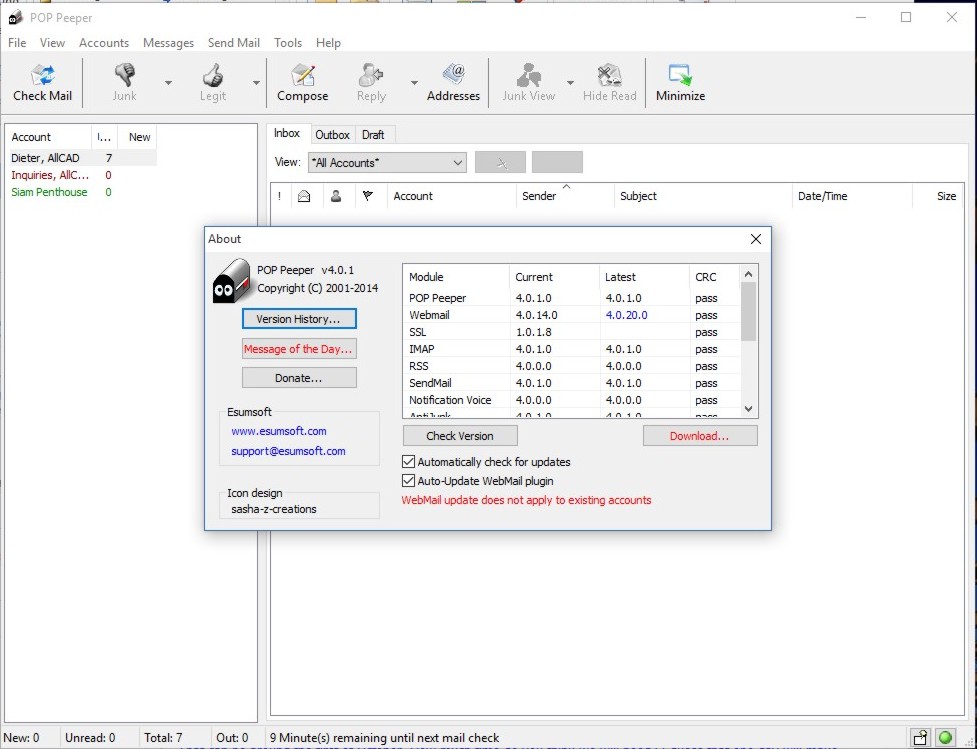The width and height of the screenshot is (977, 749).
Task: Open the Help menu
Action: pyautogui.click(x=328, y=42)
